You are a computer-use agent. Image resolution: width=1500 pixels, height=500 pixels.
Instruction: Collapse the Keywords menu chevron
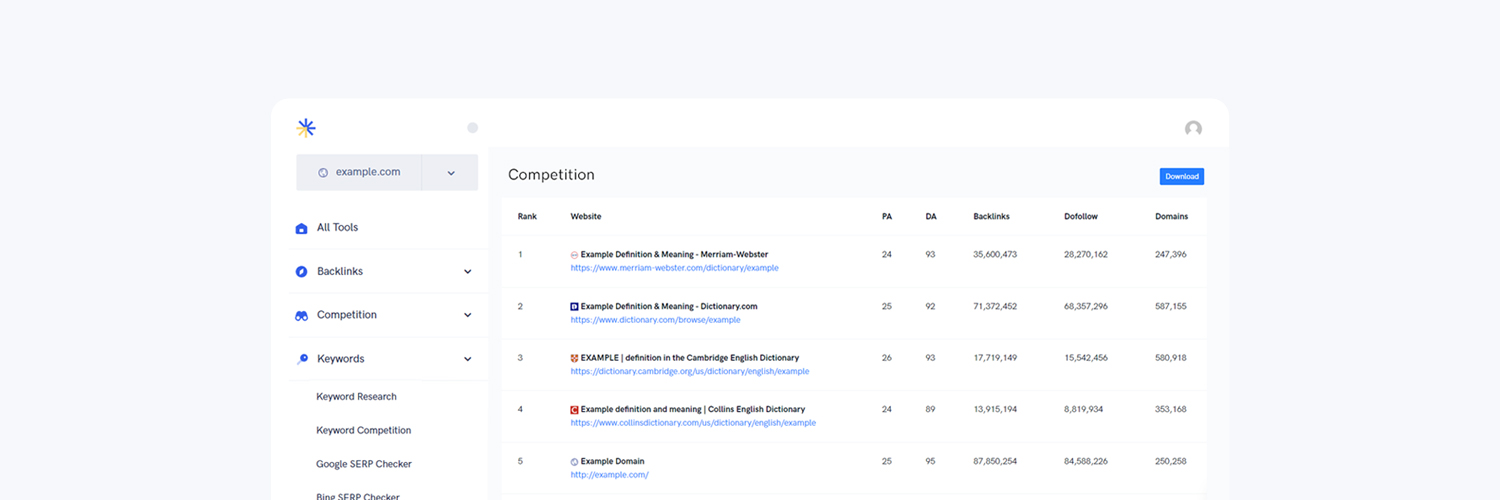click(467, 359)
